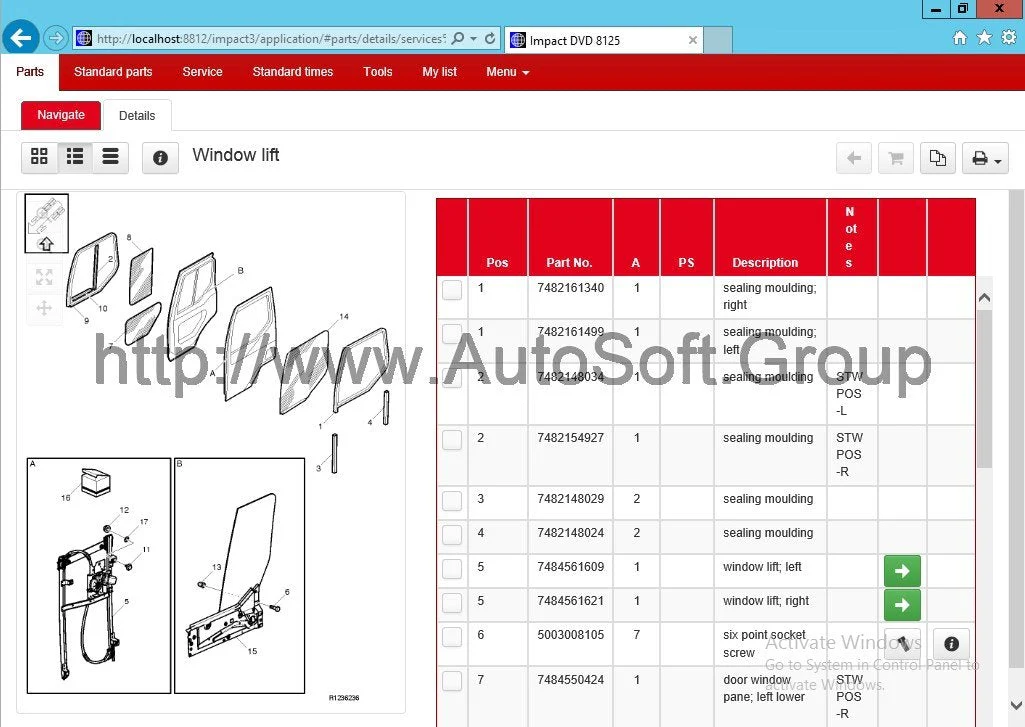Expand the Menu dropdown in the ribbon

[x=507, y=72]
